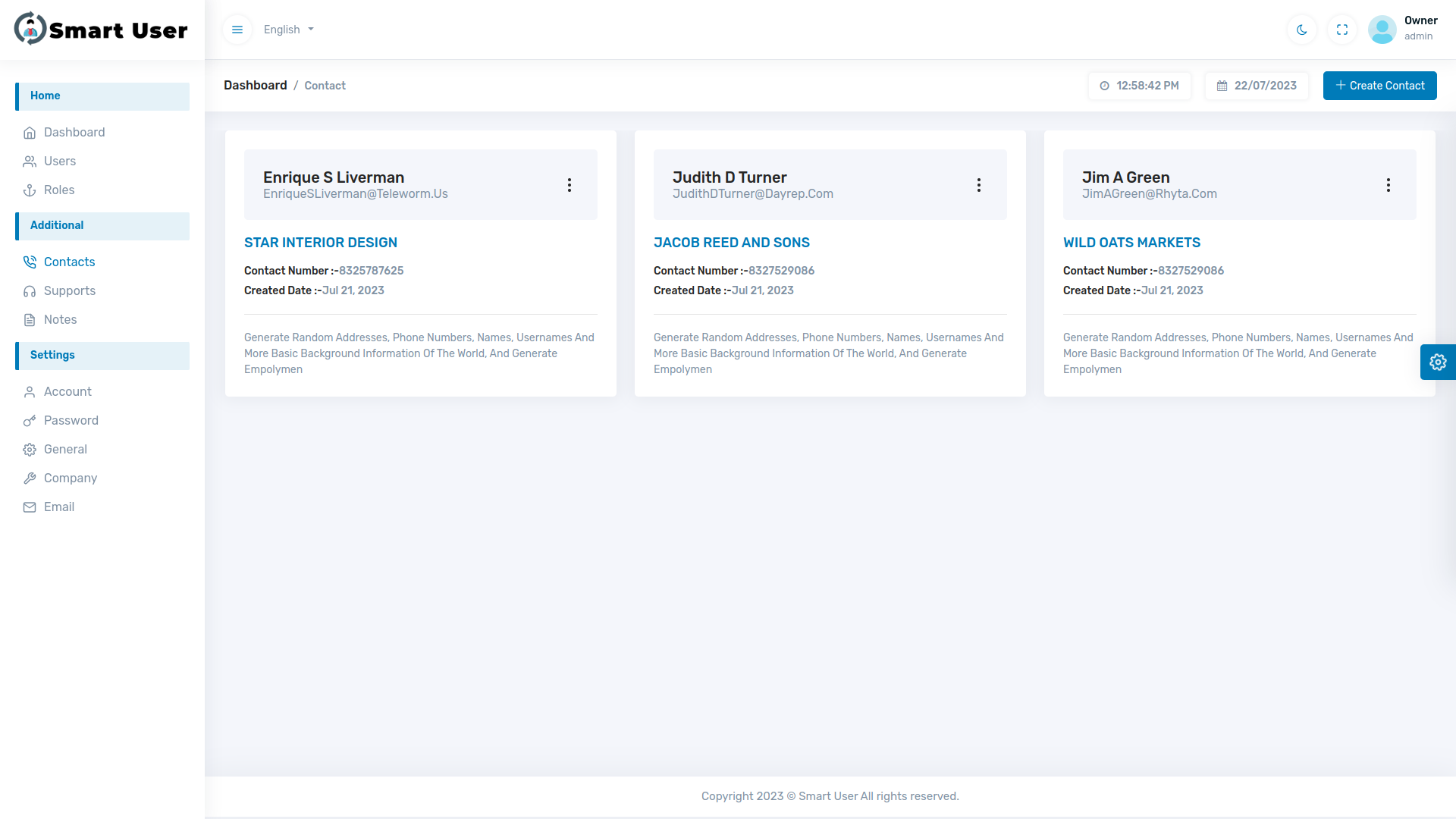Open options menu for Enrique S Liverman card

tap(570, 184)
